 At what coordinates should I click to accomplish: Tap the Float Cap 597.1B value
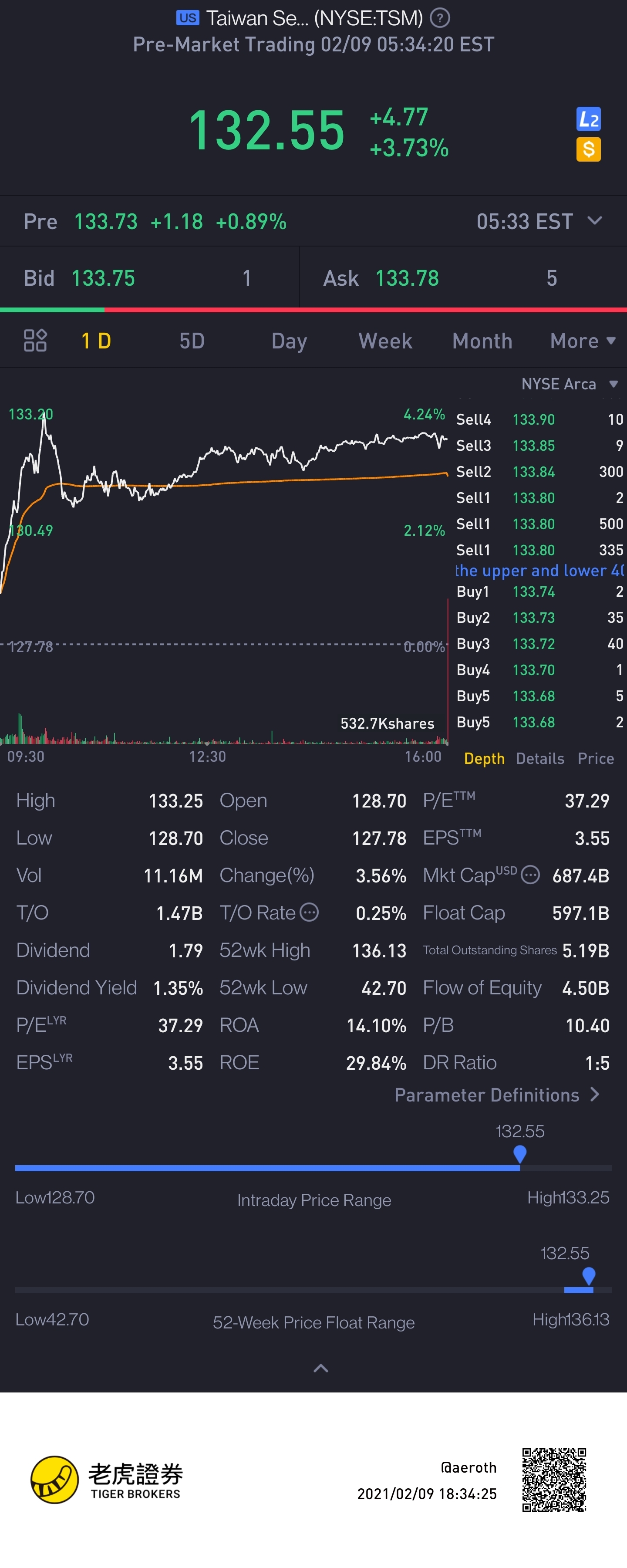click(x=581, y=913)
